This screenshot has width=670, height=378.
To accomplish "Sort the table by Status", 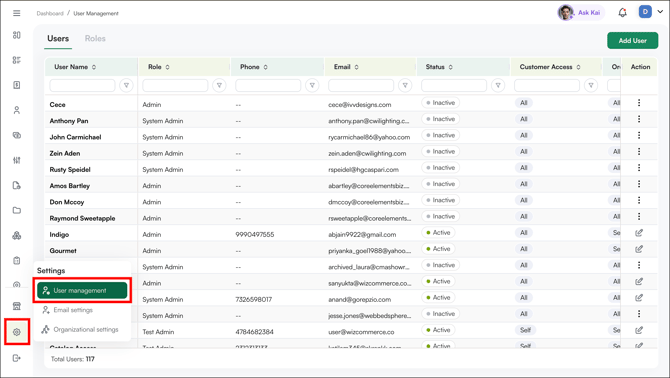I will click(450, 67).
